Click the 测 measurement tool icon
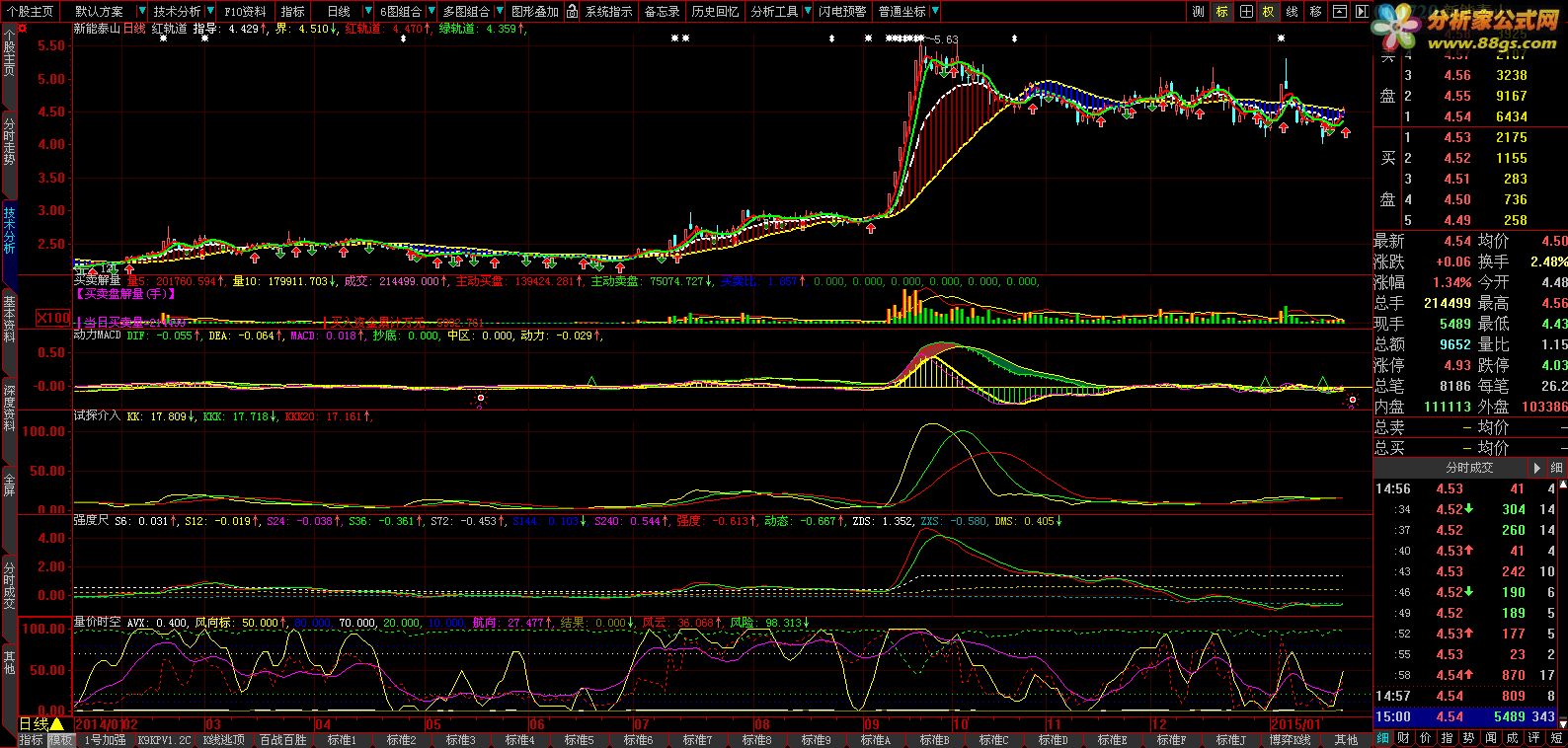The height and width of the screenshot is (748, 1568). point(1198,12)
